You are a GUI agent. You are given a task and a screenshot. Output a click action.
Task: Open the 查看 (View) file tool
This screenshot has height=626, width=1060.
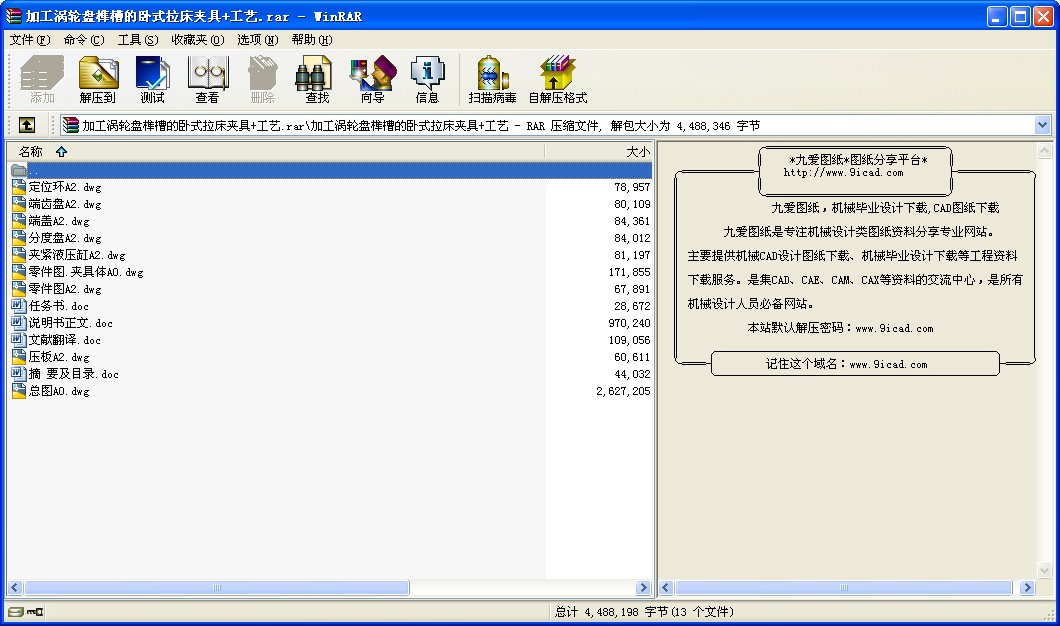pos(206,78)
